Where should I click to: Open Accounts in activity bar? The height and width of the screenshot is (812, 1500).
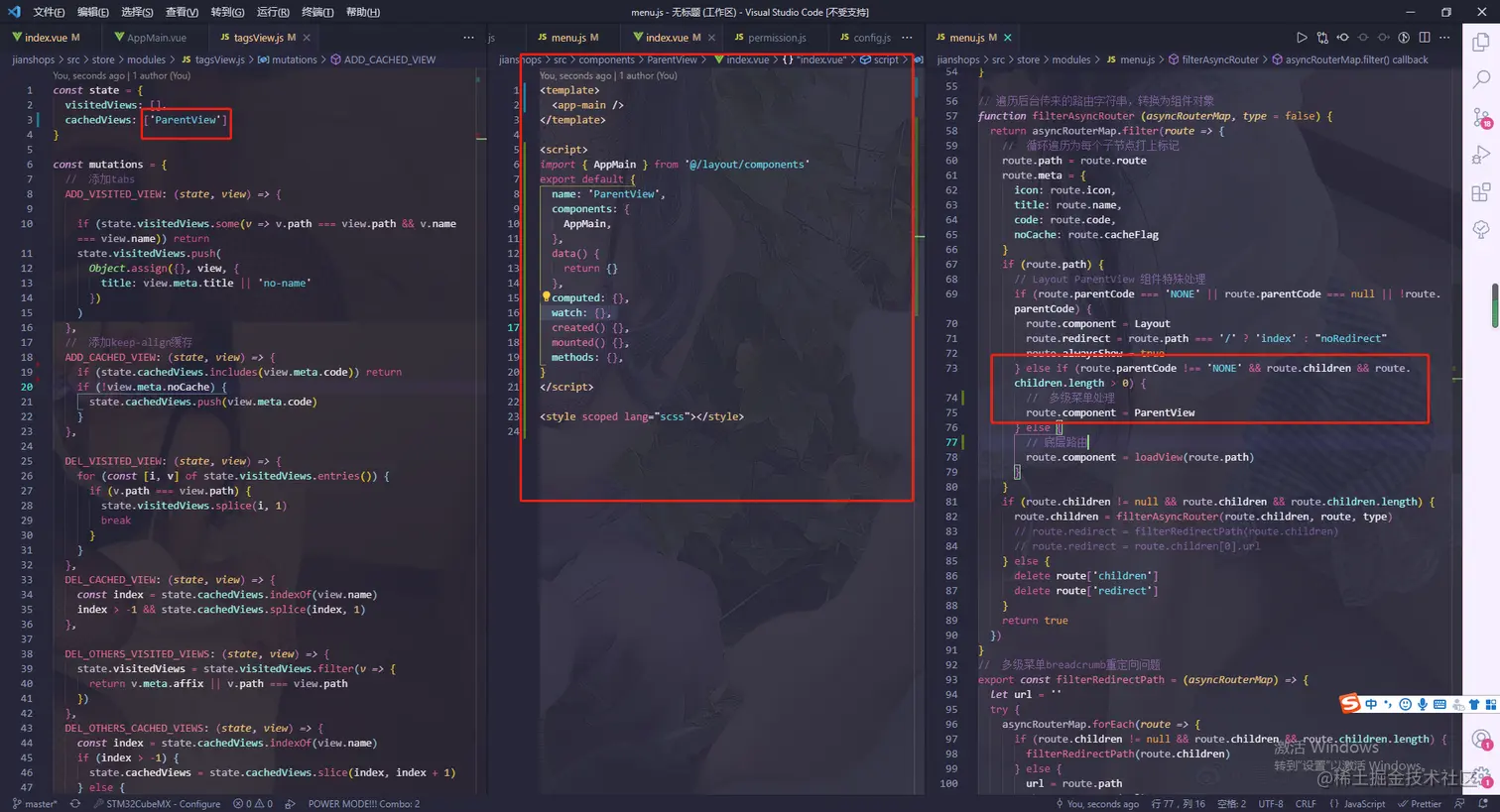(x=1481, y=740)
